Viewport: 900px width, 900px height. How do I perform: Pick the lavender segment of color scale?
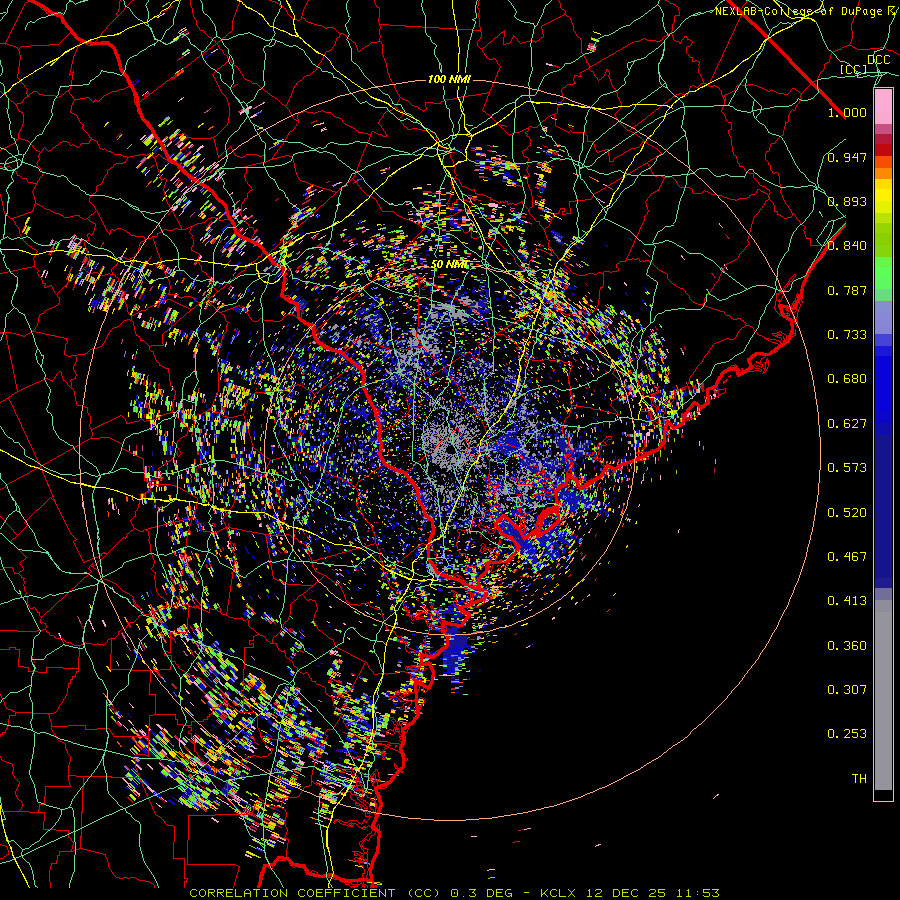883,317
